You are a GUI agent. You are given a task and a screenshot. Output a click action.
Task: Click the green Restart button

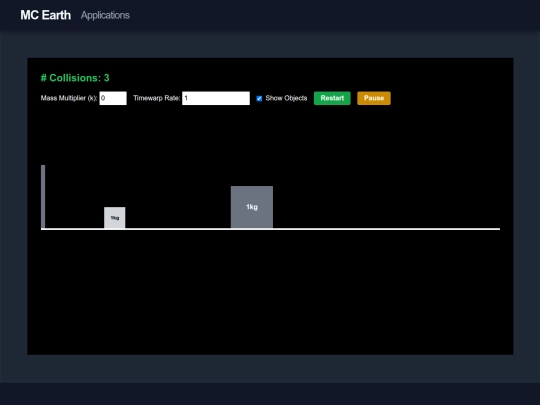[x=332, y=98]
